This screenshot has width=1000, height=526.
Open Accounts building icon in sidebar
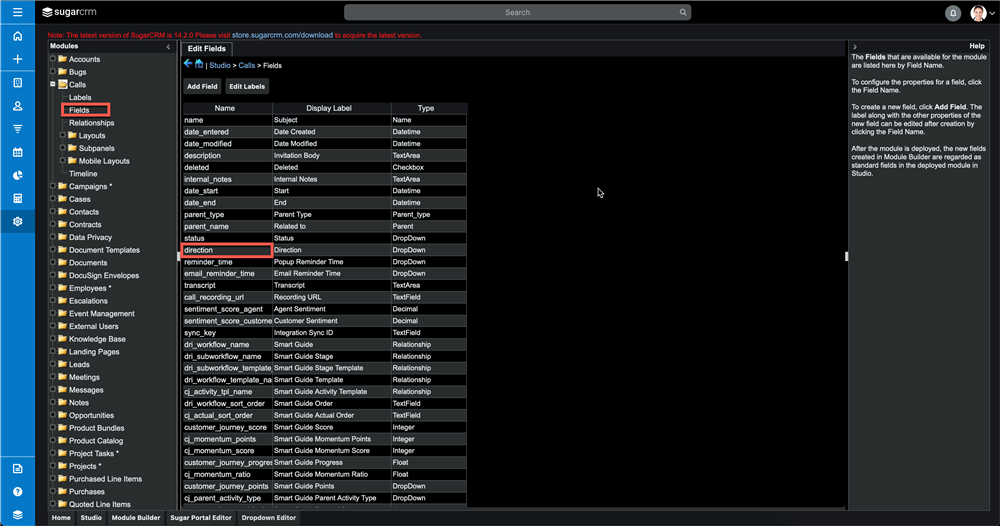17,83
